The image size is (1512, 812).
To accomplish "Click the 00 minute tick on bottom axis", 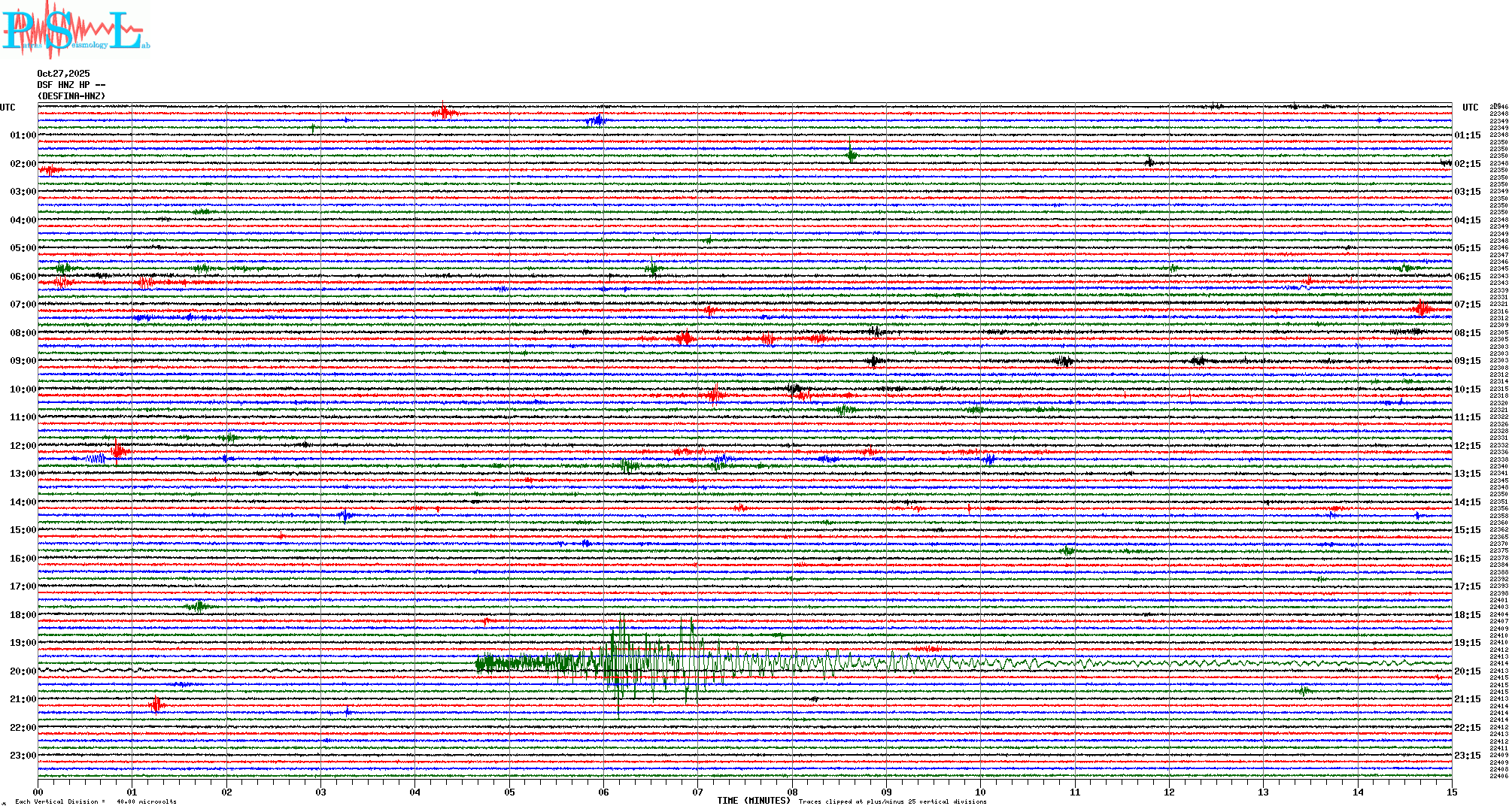I will pyautogui.click(x=38, y=792).
